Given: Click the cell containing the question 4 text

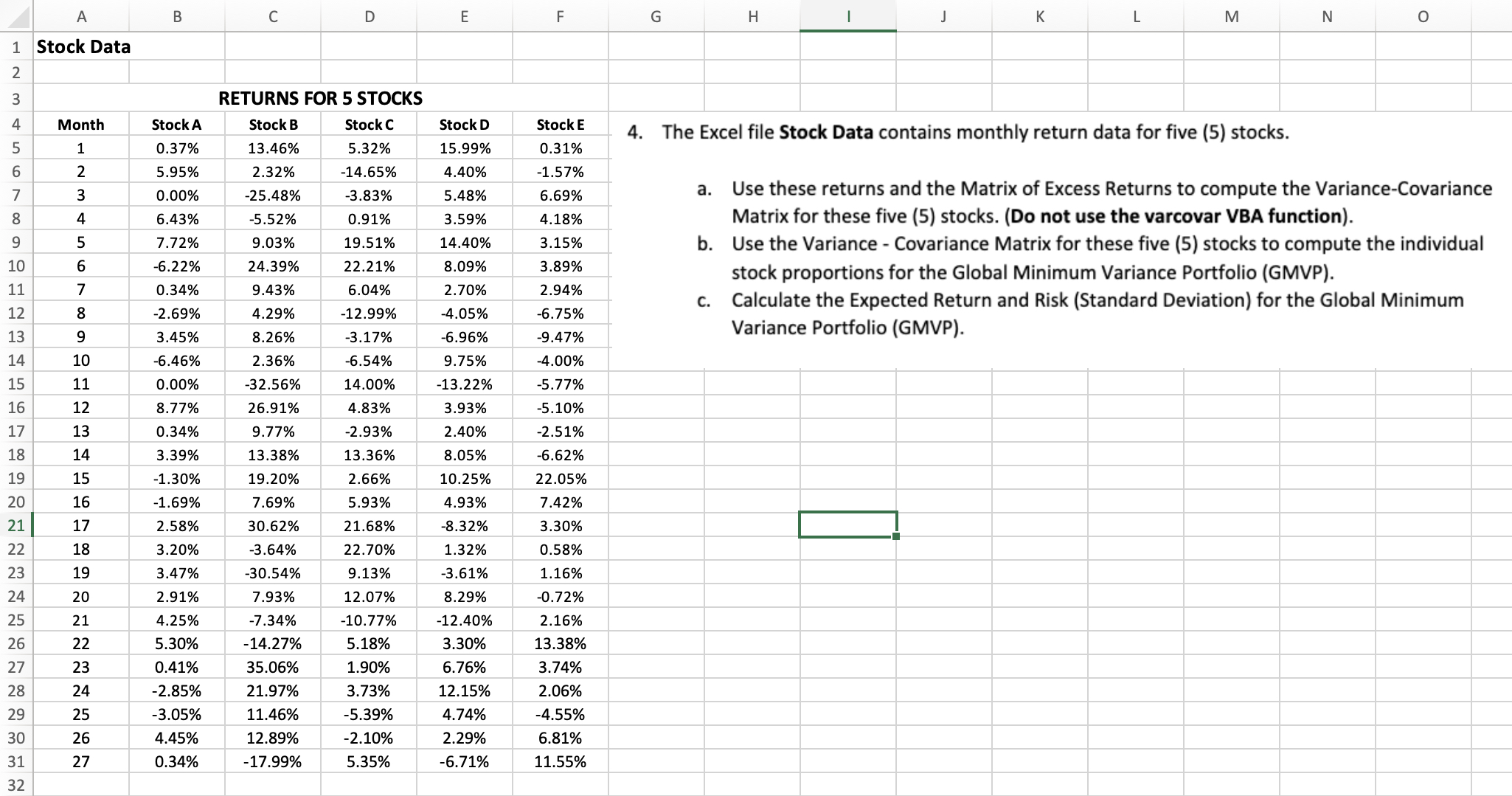Looking at the screenshot, I should click(x=959, y=133).
